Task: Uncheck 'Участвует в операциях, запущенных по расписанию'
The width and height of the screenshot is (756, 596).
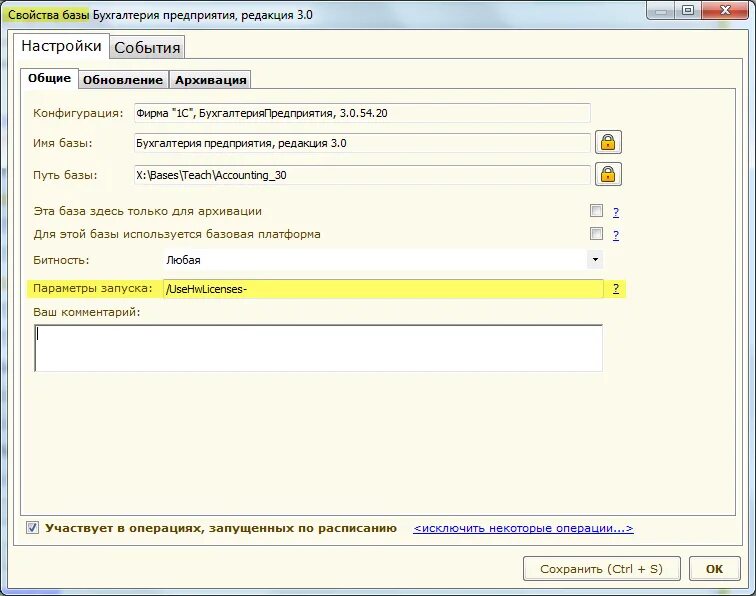Action: (32, 528)
